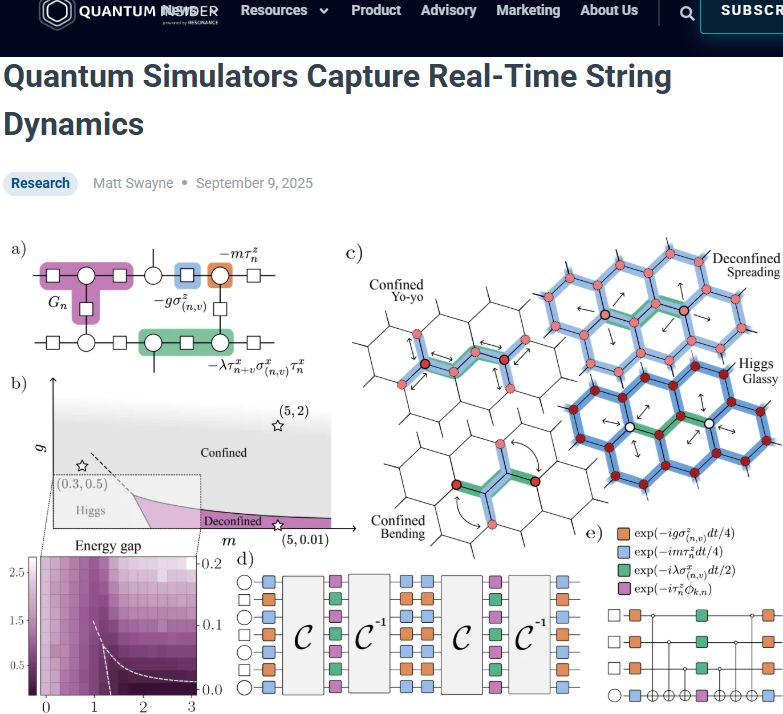This screenshot has height=714, width=783.
Task: Expand the Resources chevron arrow
Action: coord(323,11)
